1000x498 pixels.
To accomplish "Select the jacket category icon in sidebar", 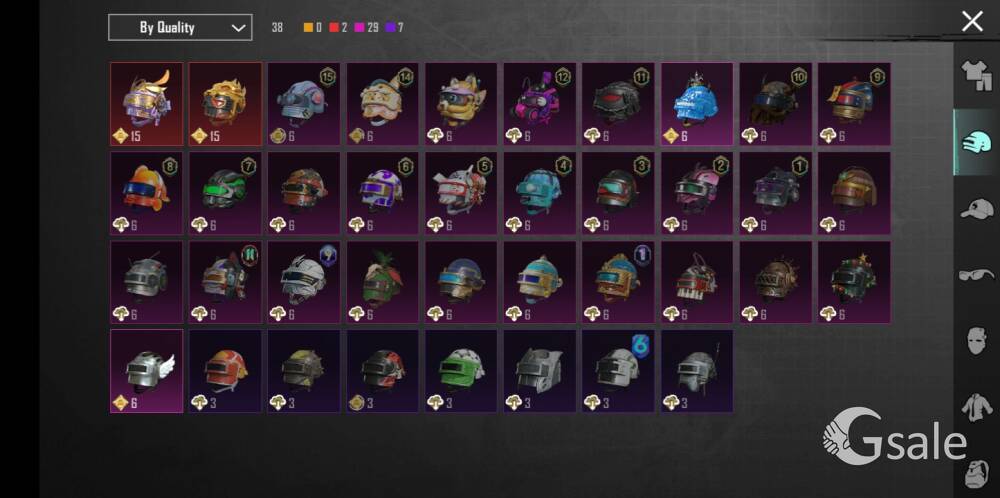I will (x=976, y=407).
